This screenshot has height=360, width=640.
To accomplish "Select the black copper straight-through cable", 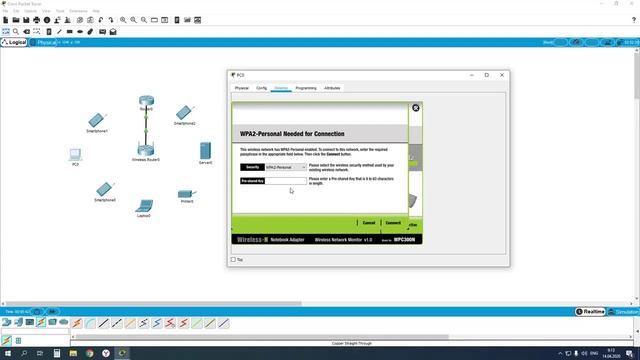I will (x=103, y=323).
